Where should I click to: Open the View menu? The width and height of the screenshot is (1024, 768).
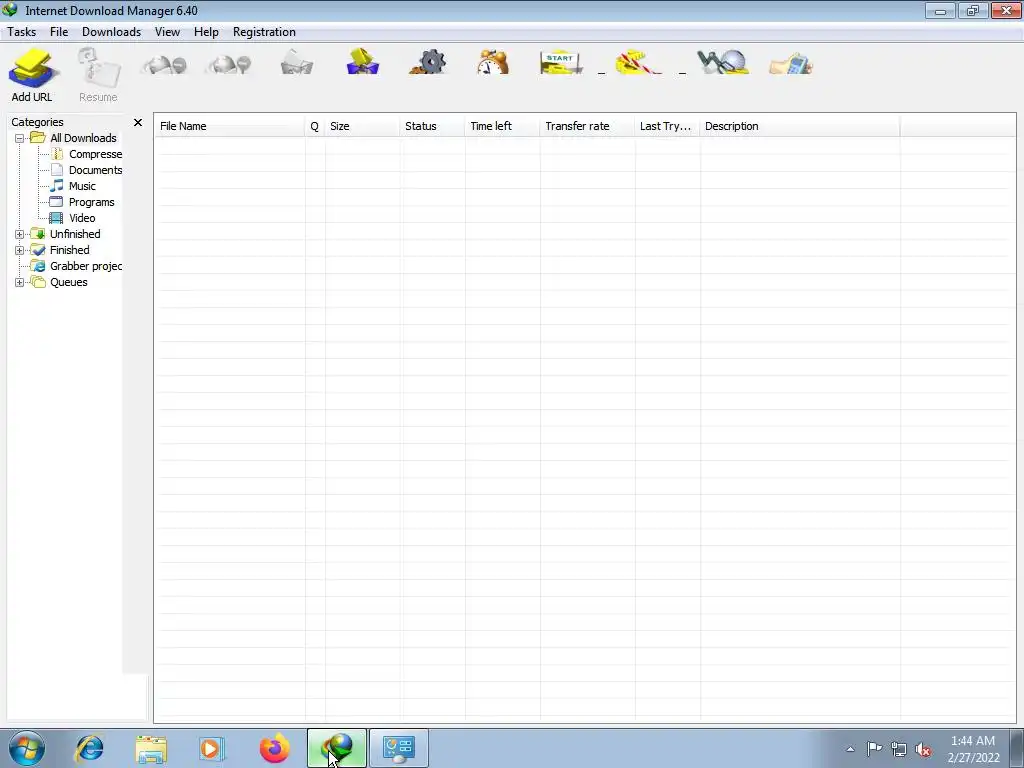pos(167,32)
